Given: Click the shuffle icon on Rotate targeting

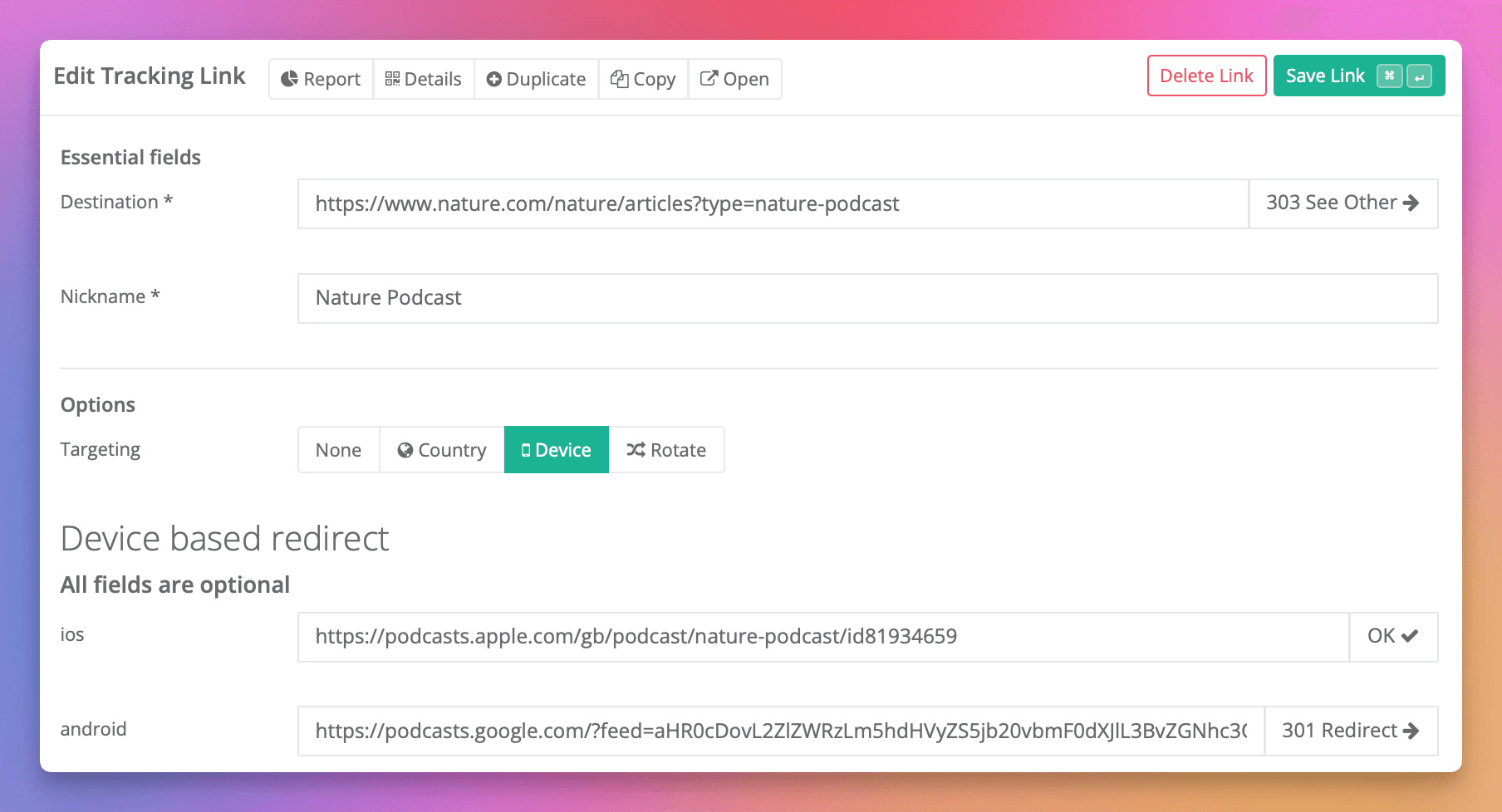Looking at the screenshot, I should 634,449.
